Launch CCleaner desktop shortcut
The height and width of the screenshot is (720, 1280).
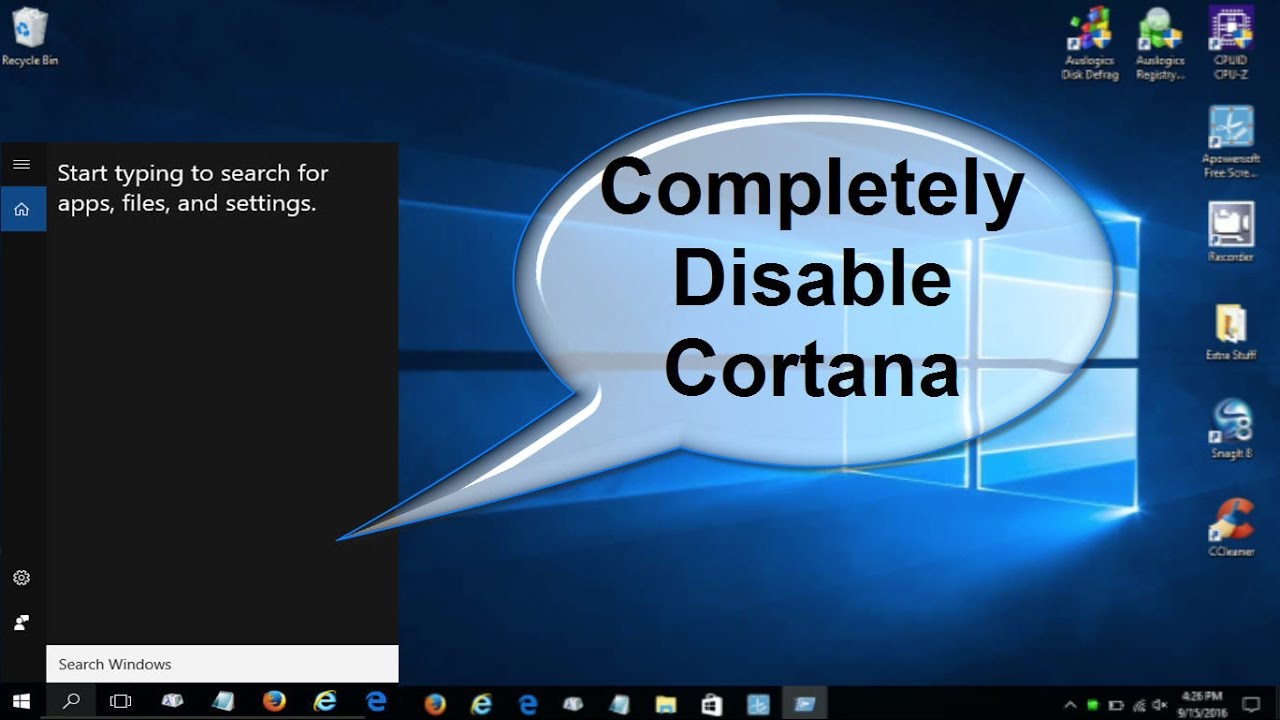1231,527
